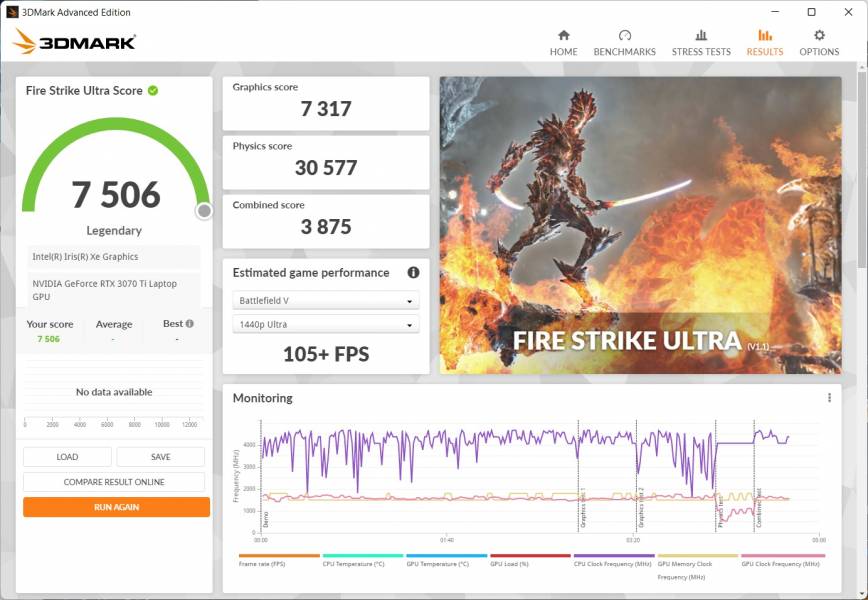The width and height of the screenshot is (868, 600).
Task: Toggle GPU Clock Frequency legend swatch
Action: coord(783,555)
